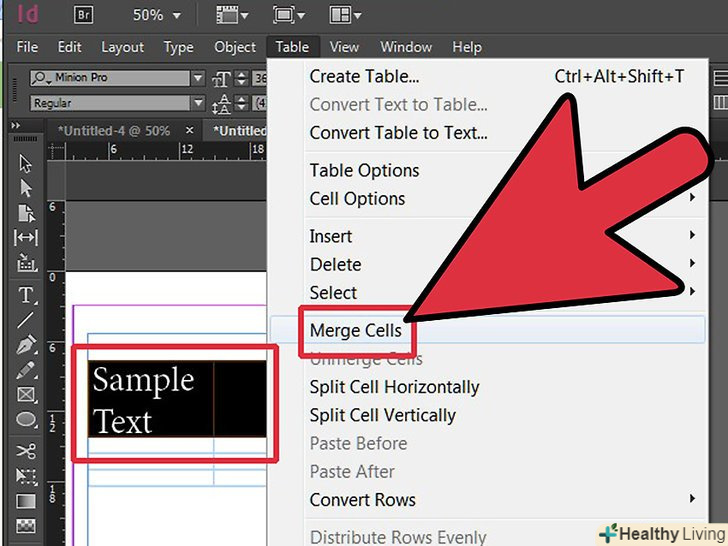Viewport: 728px width, 546px height.
Task: Click the Sample Text table cell
Action: point(151,399)
